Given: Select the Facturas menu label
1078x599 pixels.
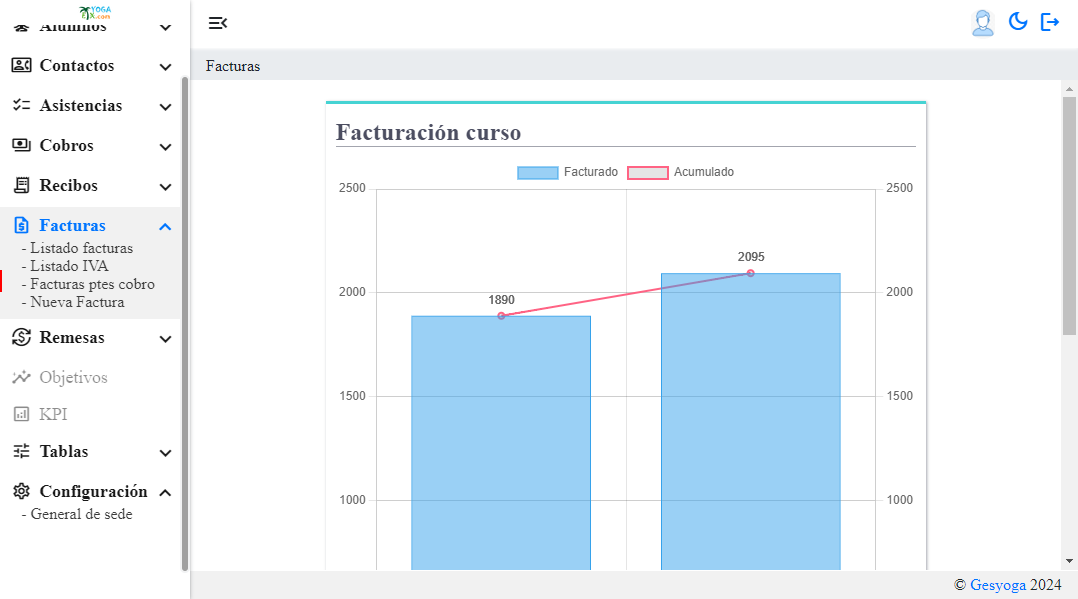Looking at the screenshot, I should [72, 225].
